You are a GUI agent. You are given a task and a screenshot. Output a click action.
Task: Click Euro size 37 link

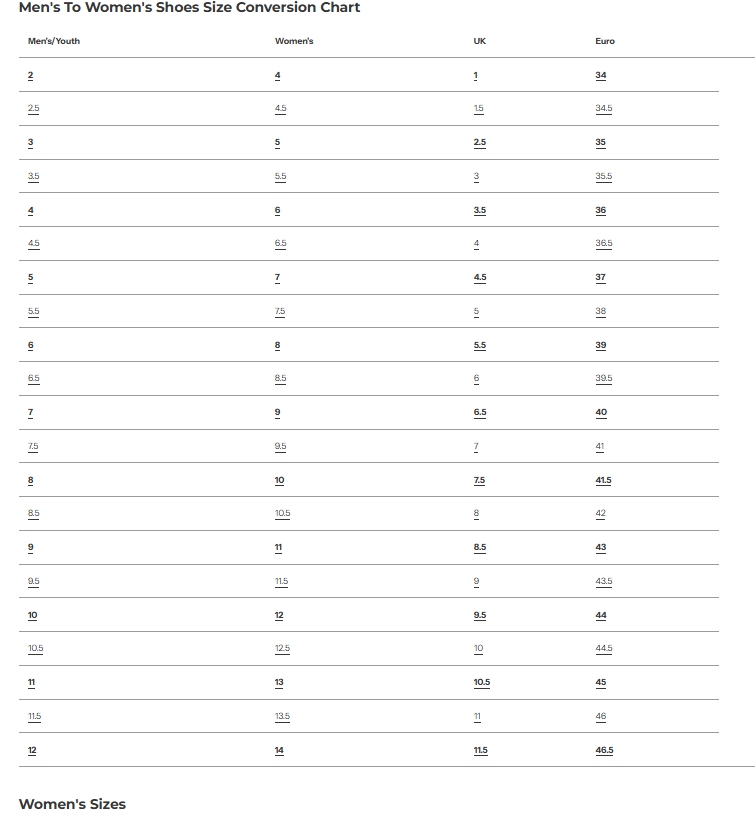pyautogui.click(x=600, y=278)
